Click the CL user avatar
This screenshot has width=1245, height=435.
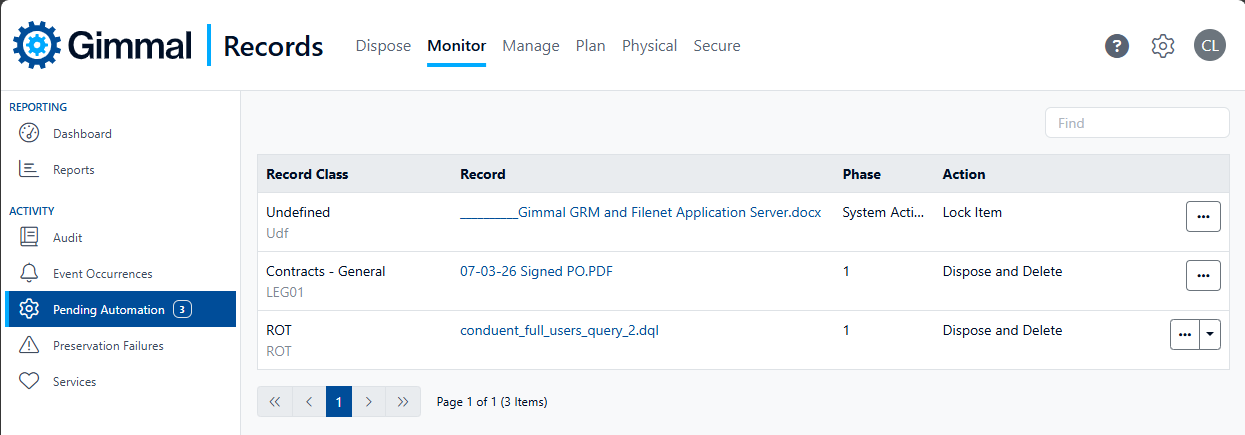[x=1209, y=46]
